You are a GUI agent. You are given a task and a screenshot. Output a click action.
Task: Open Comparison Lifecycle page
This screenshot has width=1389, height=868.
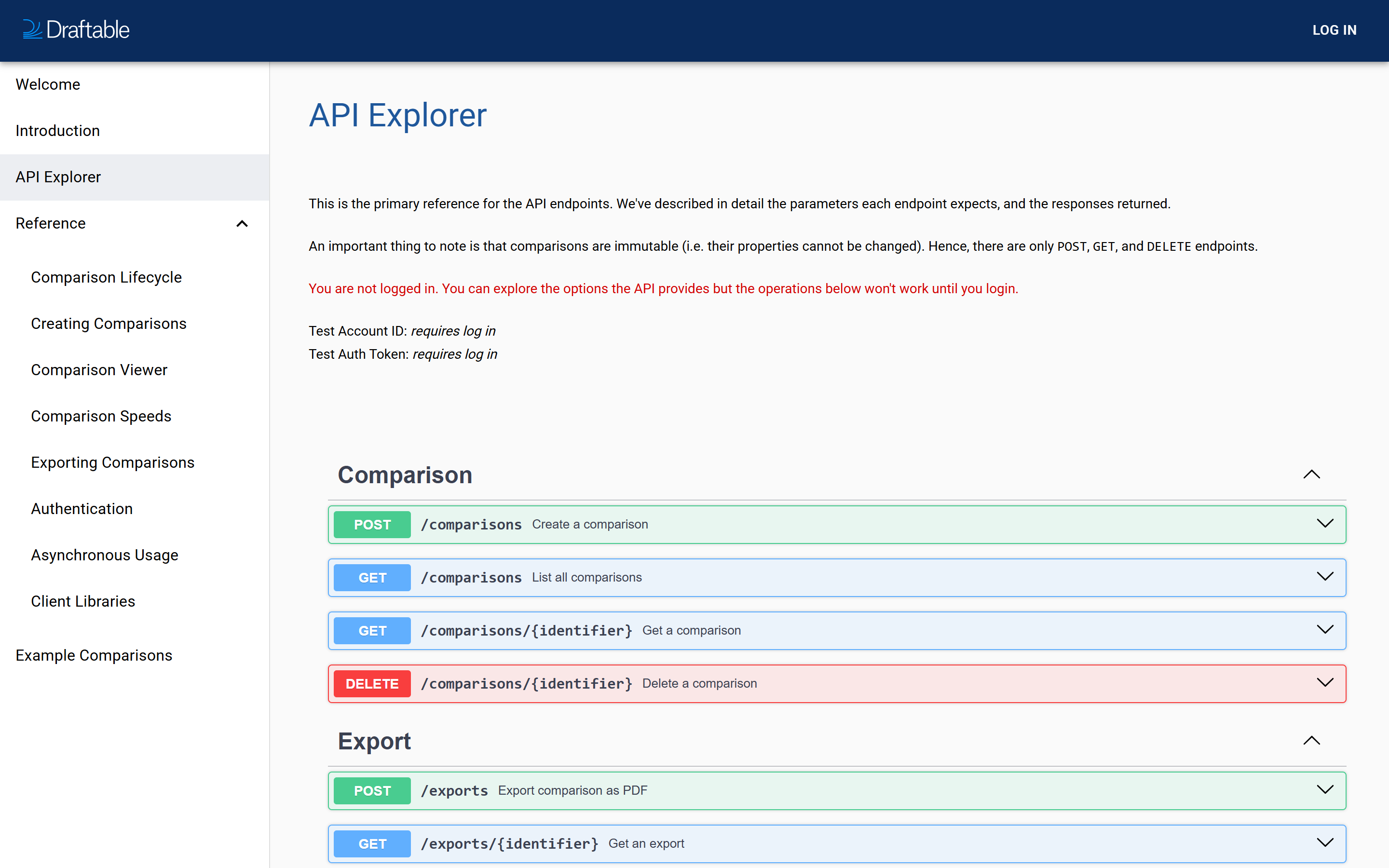click(x=106, y=277)
